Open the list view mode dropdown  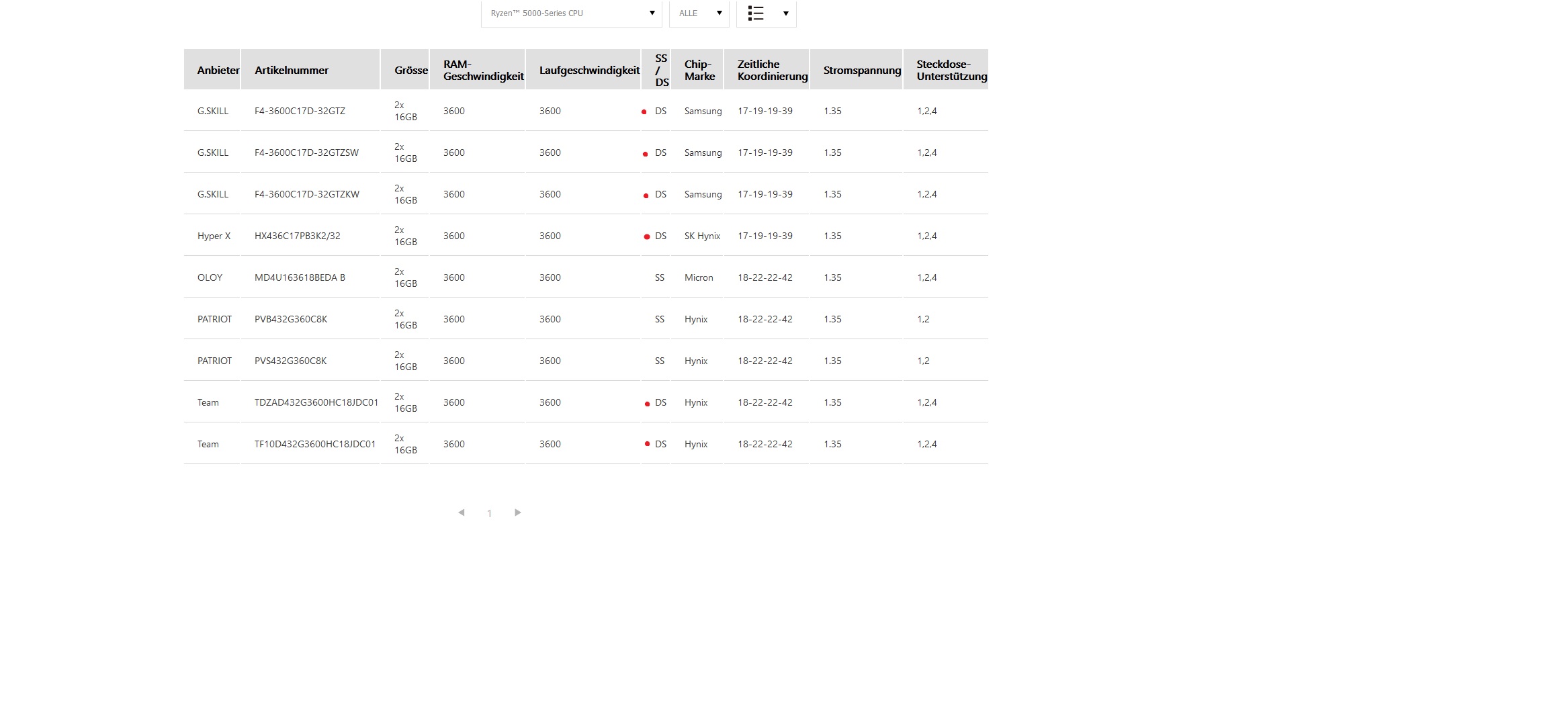[x=766, y=13]
